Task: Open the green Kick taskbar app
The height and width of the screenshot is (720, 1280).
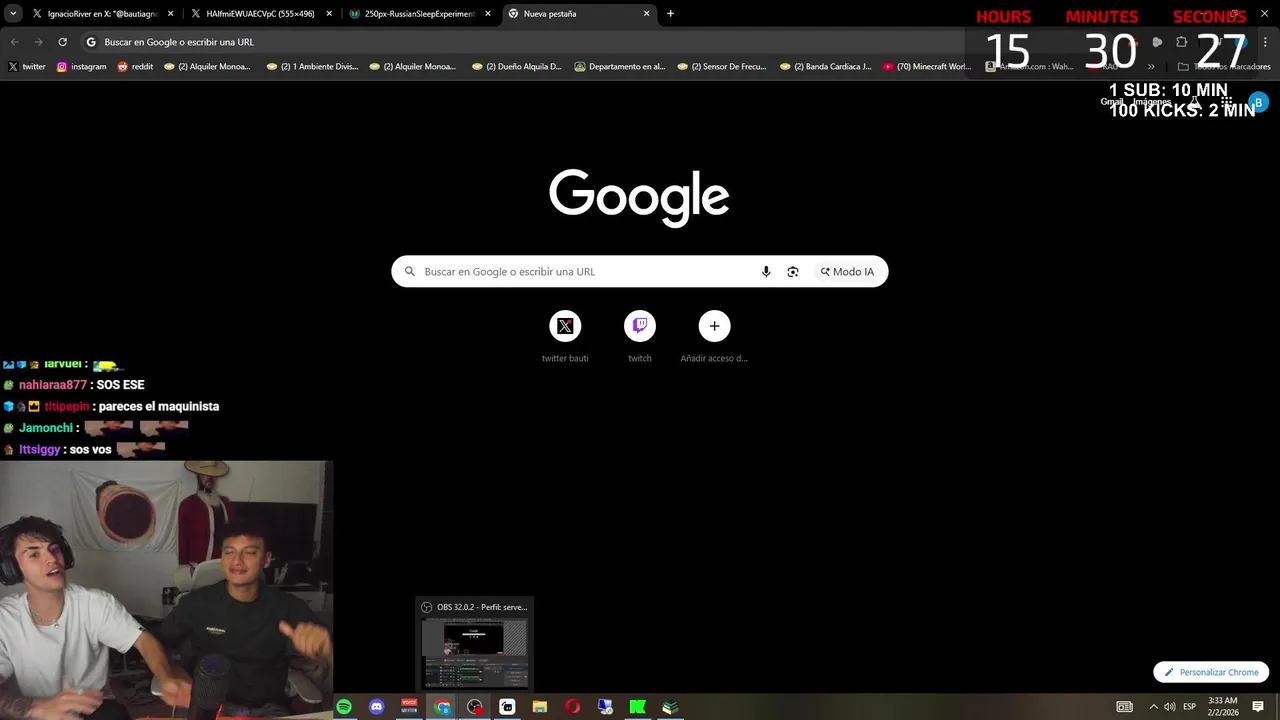Action: pos(637,707)
